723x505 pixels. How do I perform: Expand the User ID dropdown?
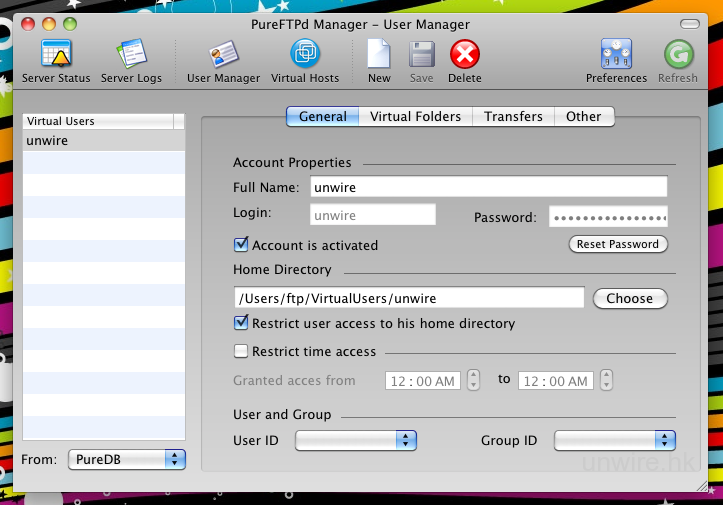[x=356, y=440]
